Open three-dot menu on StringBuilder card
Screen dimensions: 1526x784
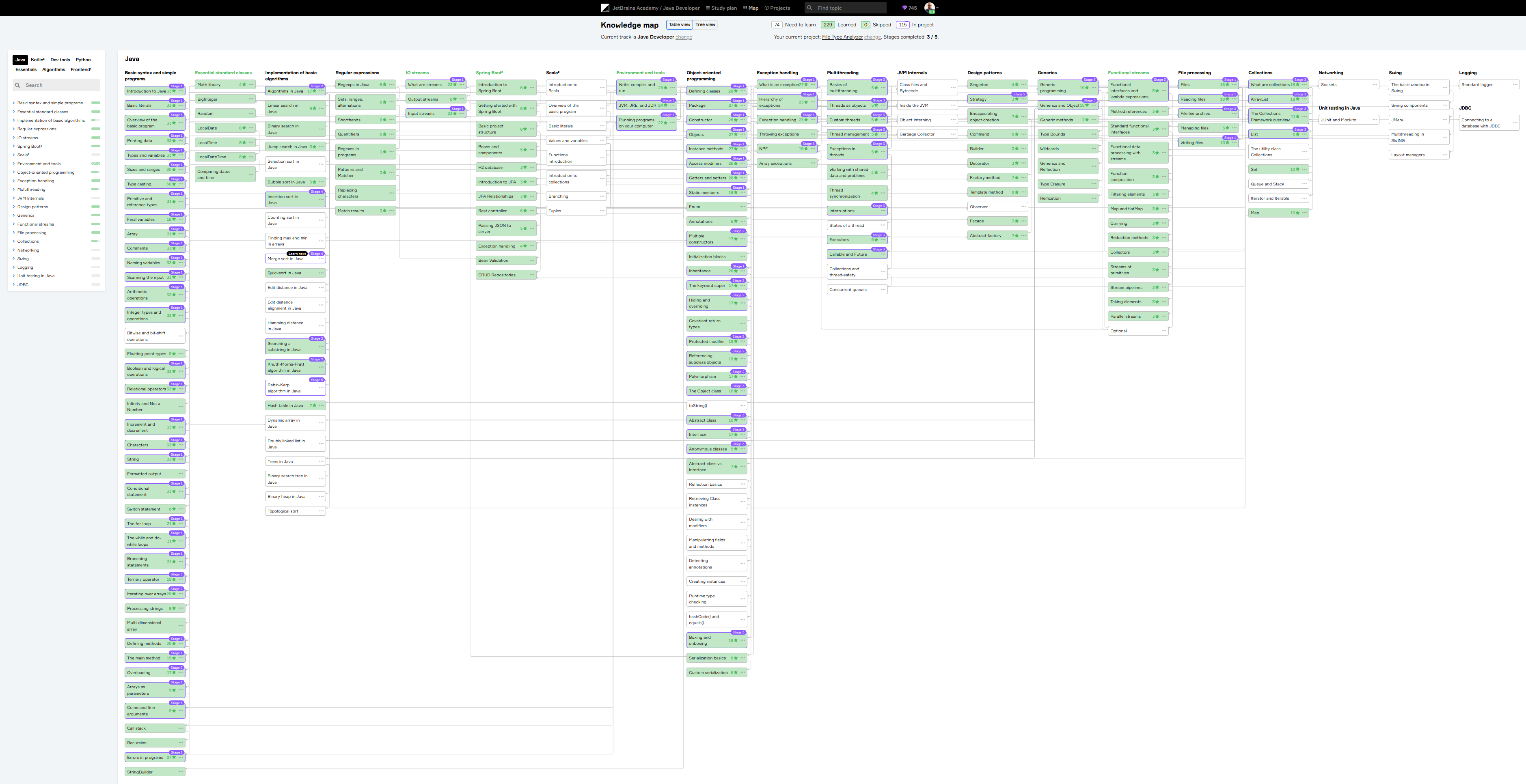181,772
